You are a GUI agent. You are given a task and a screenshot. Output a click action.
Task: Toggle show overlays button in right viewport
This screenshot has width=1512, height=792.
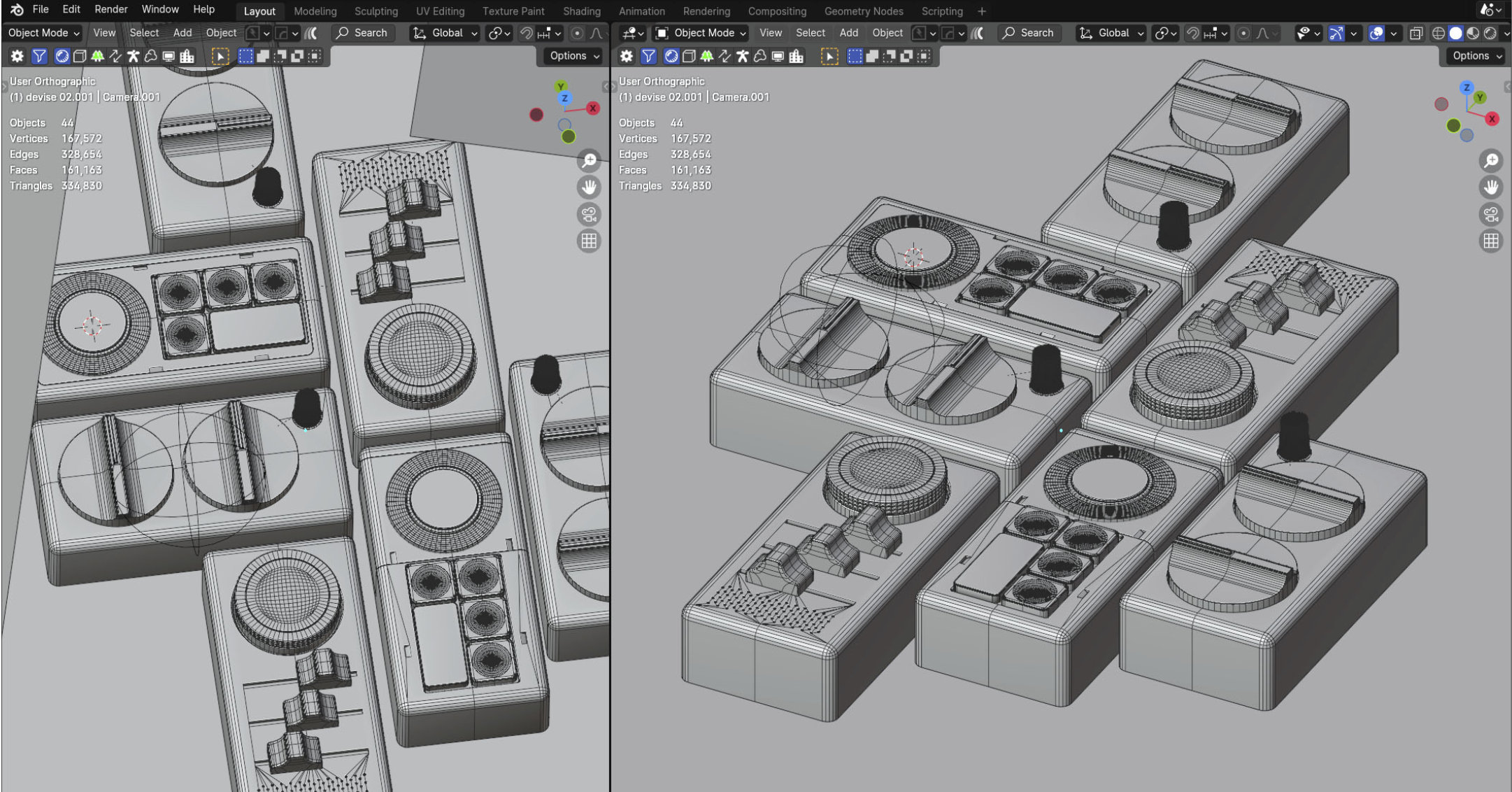pos(1376,33)
